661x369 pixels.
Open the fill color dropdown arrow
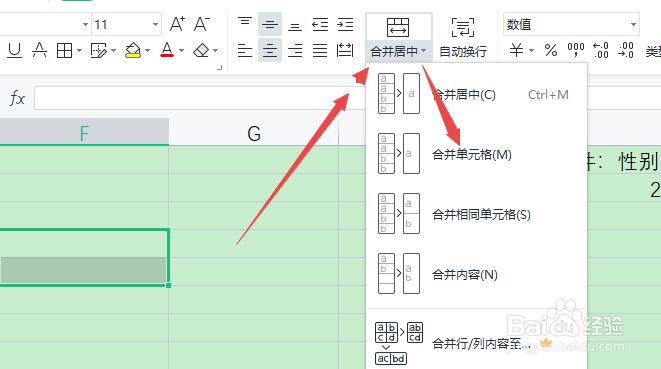(148, 51)
